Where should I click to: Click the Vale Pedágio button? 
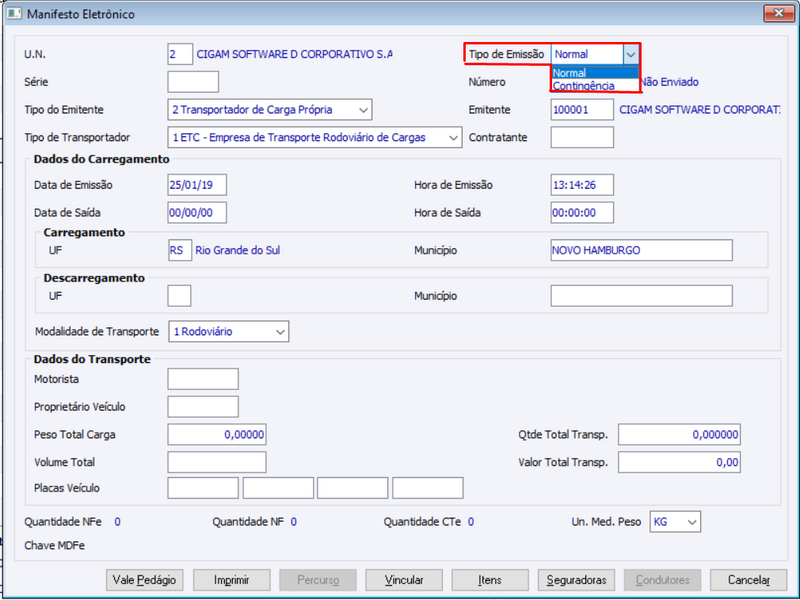click(144, 580)
